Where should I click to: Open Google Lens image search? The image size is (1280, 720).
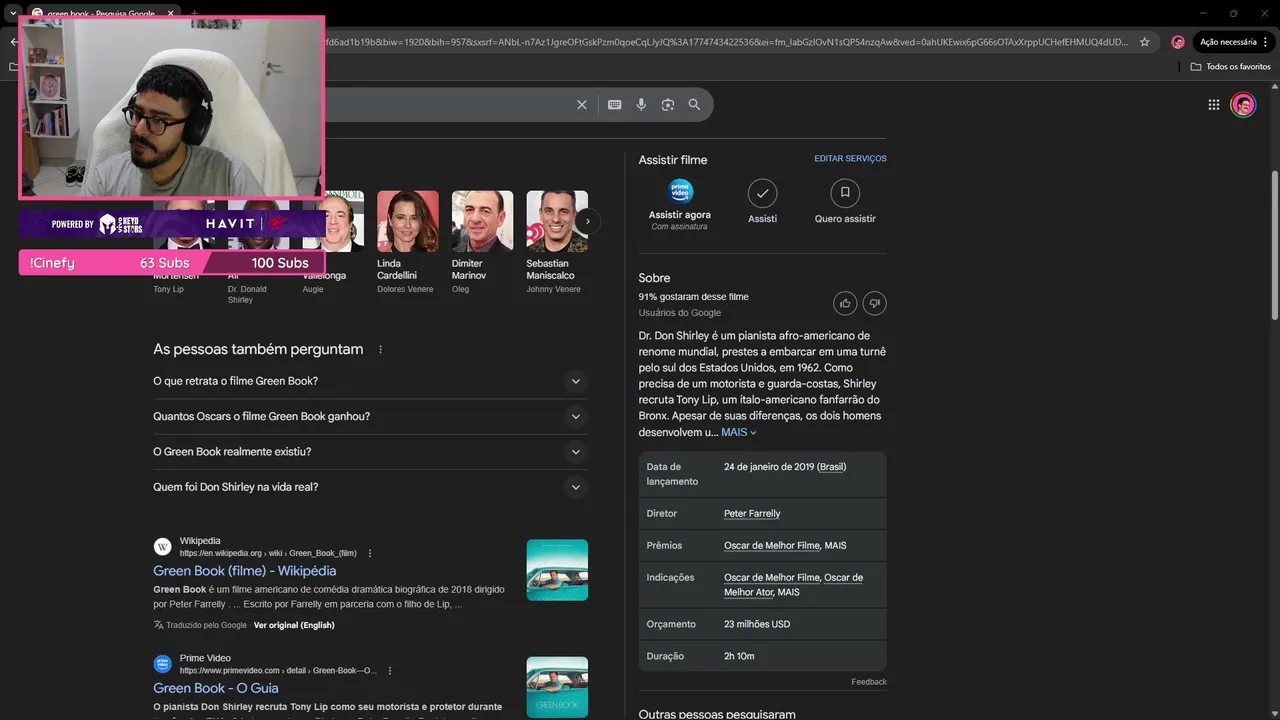coord(668,105)
